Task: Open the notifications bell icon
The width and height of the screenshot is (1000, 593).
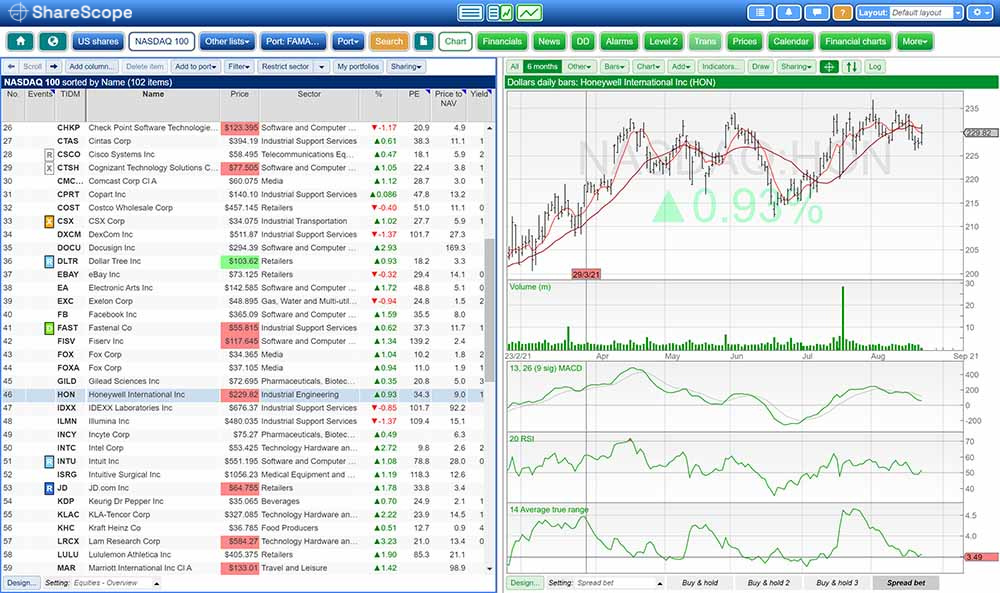Action: click(x=789, y=13)
